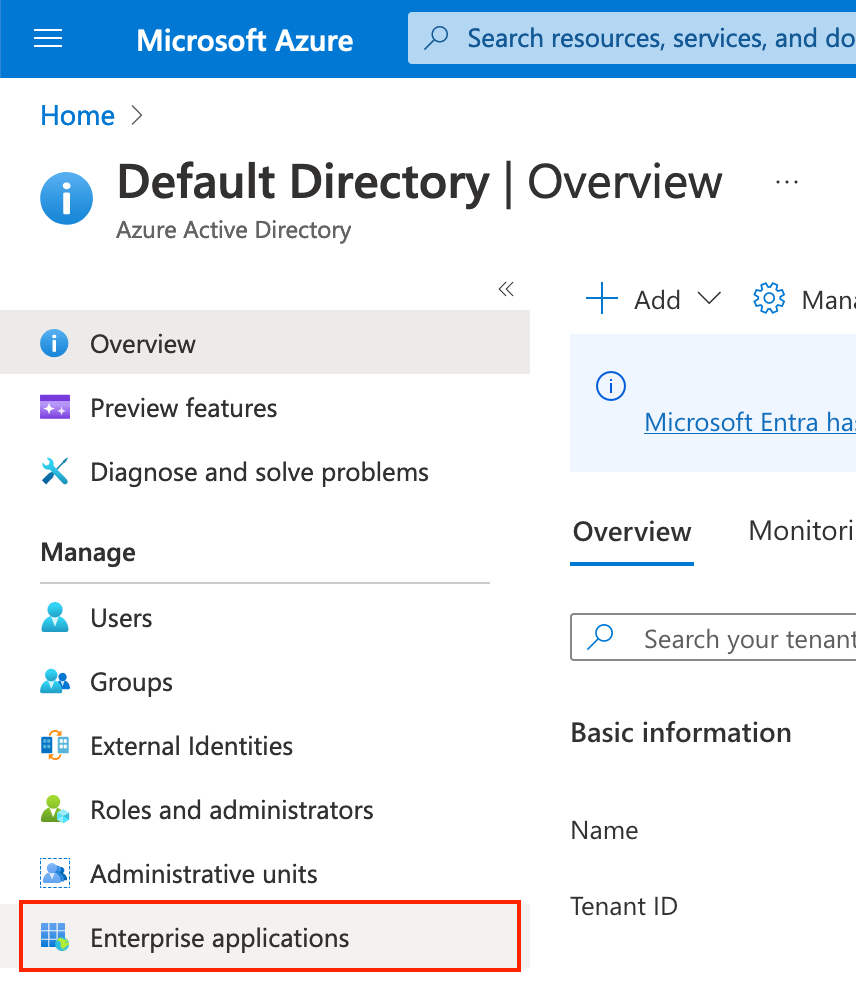Screen dimensions: 856x982
Task: Switch to the Monitoring tab
Action: point(802,531)
